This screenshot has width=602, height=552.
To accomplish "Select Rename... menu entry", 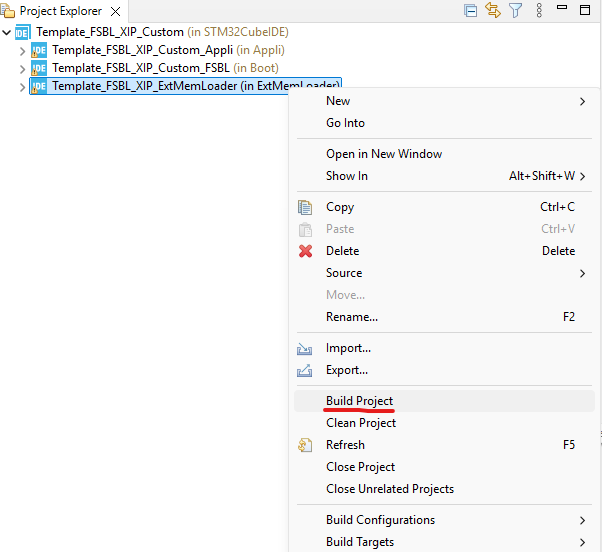I will point(445,317).
